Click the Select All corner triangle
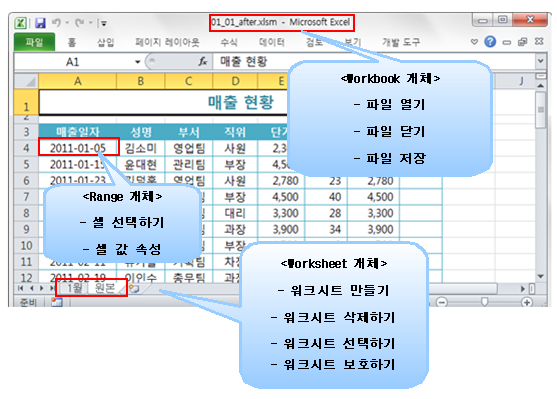557x399 pixels. click(x=26, y=81)
